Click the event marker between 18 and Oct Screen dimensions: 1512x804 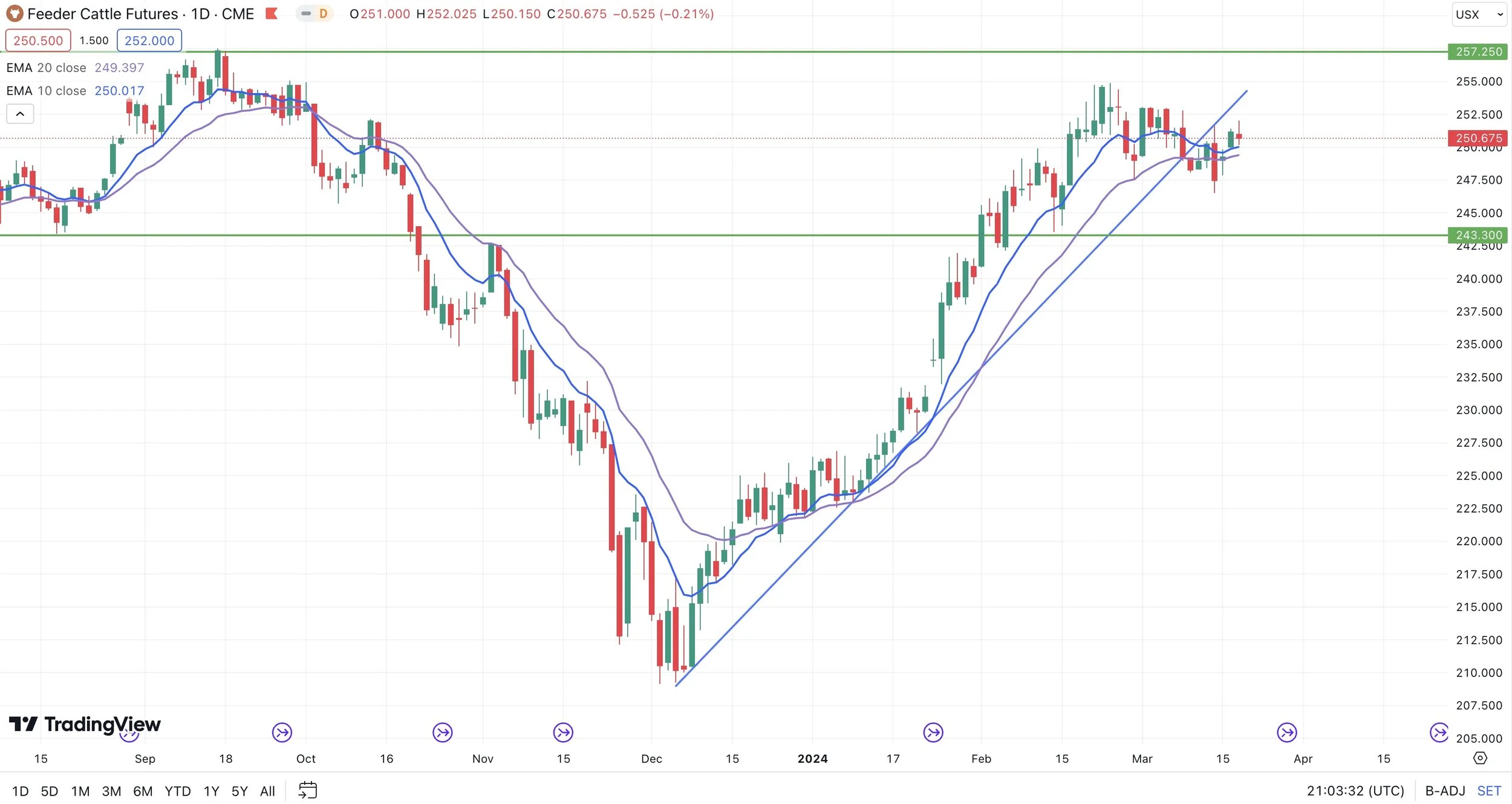(x=282, y=733)
